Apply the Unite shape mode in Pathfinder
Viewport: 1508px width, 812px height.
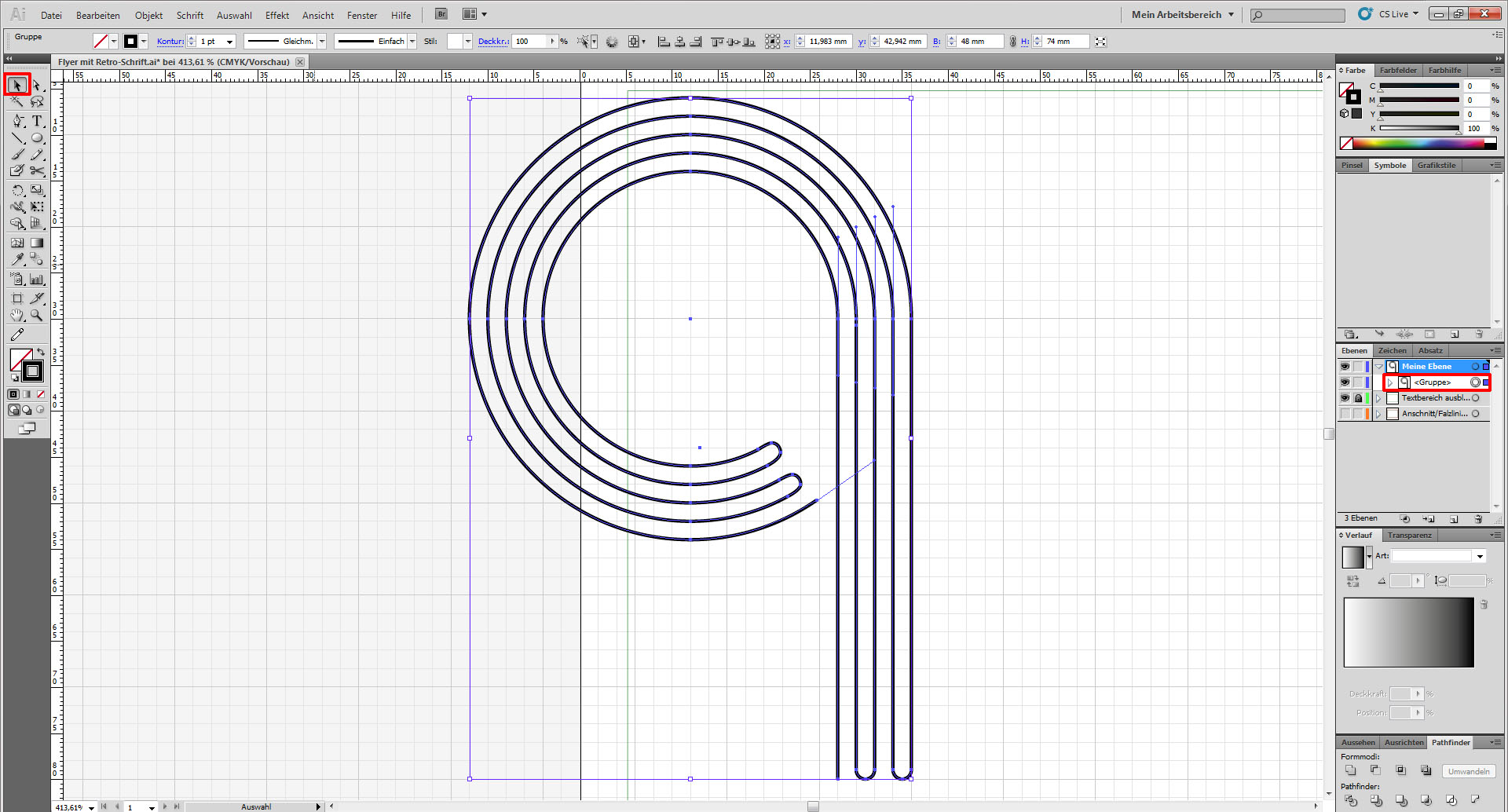click(1350, 770)
